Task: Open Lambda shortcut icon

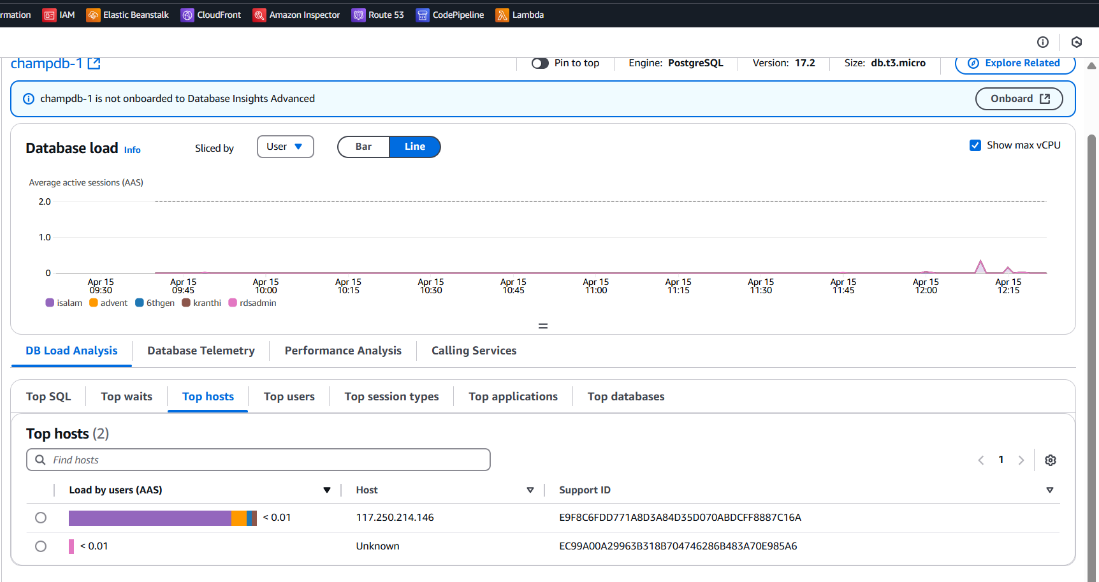Action: point(502,15)
